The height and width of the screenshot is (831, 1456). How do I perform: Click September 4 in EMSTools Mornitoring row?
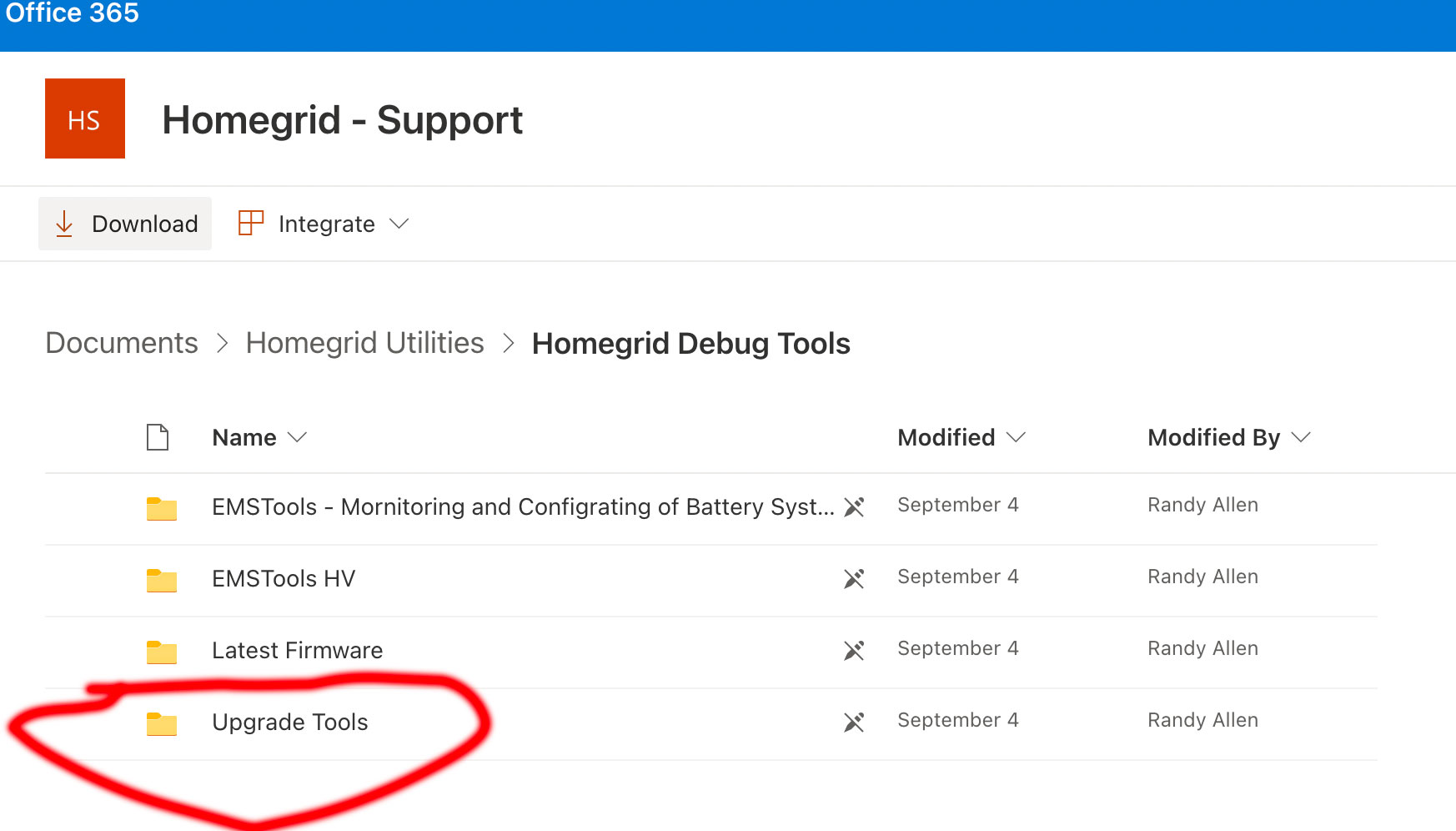click(958, 505)
